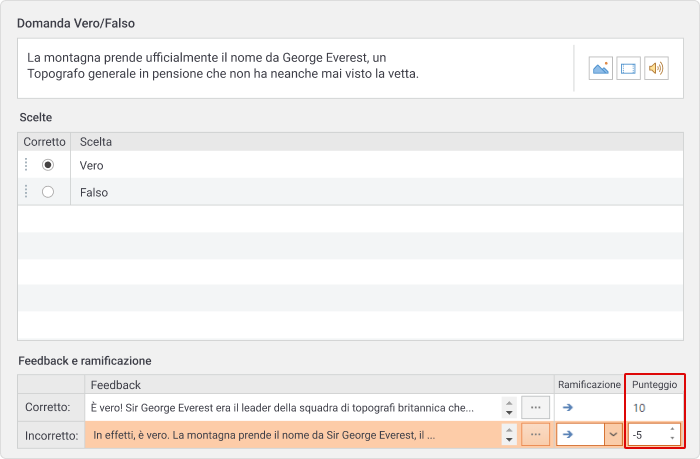Decrease the Incorretto punteggio value
This screenshot has height=459, width=700.
point(672,438)
